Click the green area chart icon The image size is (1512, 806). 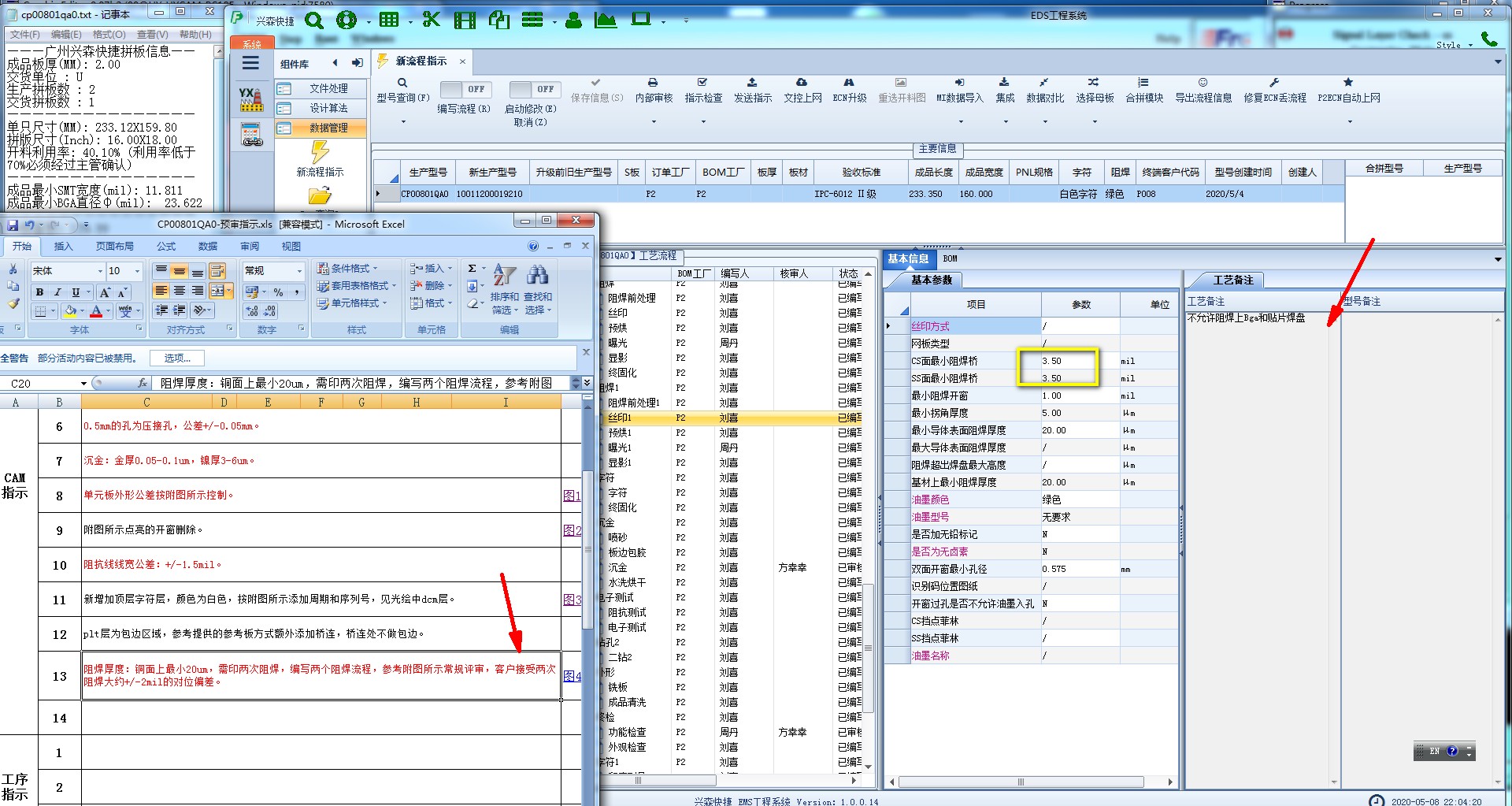click(606, 20)
